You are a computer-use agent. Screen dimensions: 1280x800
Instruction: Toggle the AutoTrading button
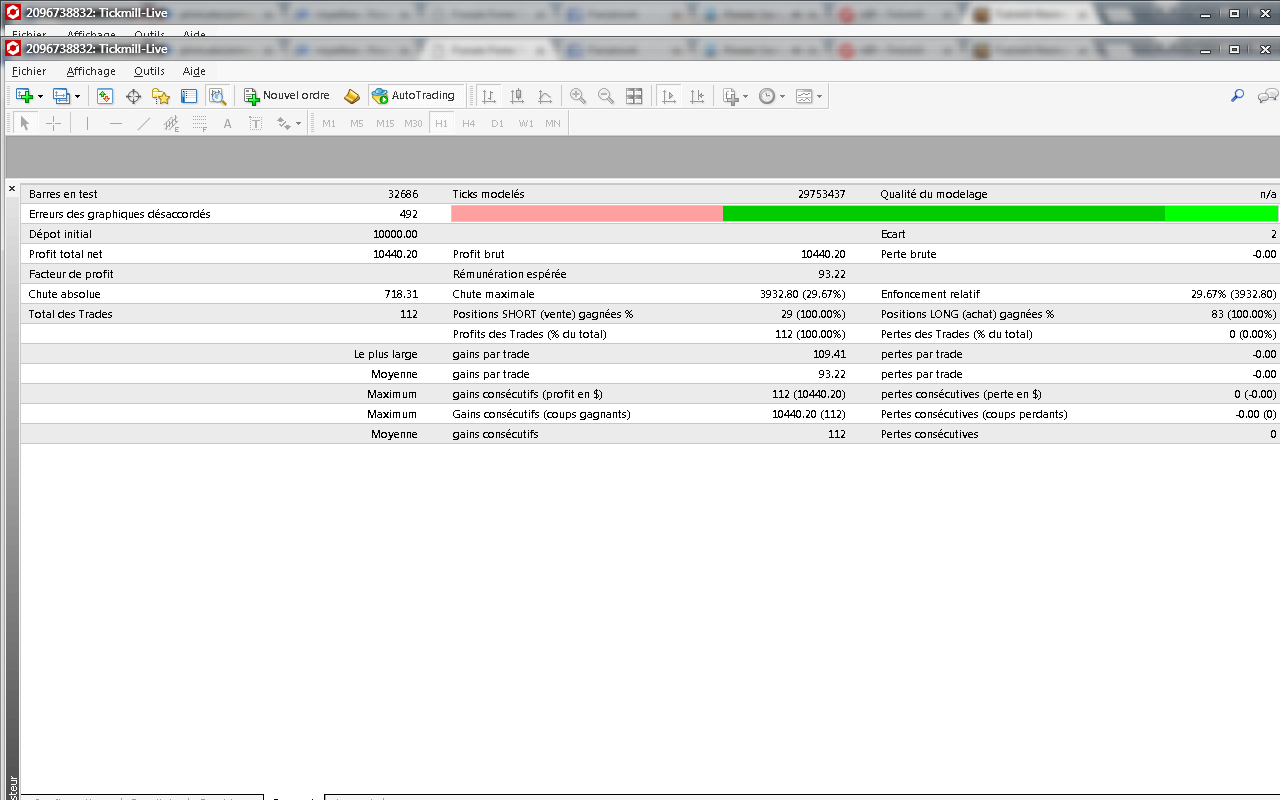click(414, 96)
